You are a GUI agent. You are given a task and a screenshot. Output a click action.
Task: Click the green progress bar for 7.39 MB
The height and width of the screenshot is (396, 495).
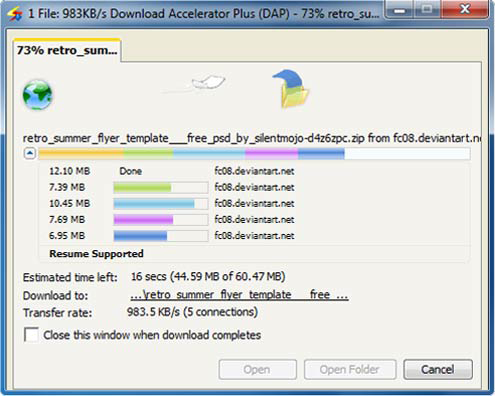pos(161,187)
